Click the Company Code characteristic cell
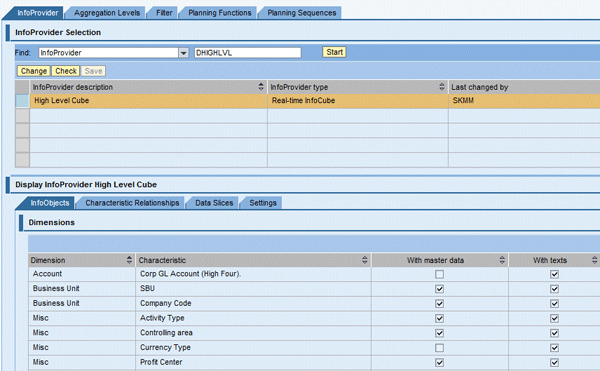This screenshot has height=371, width=600. (253, 303)
